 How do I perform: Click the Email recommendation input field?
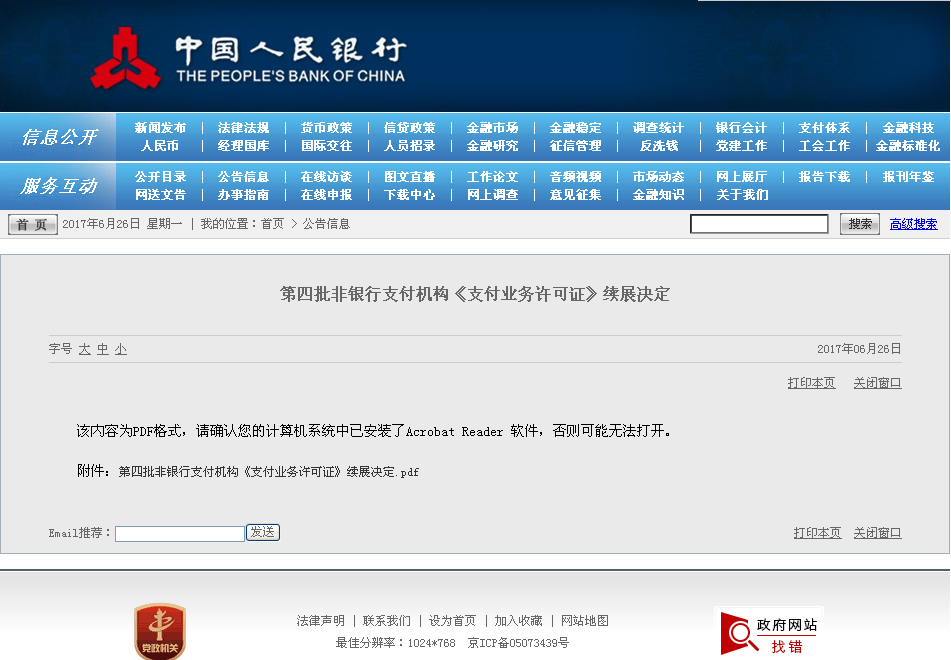(180, 534)
